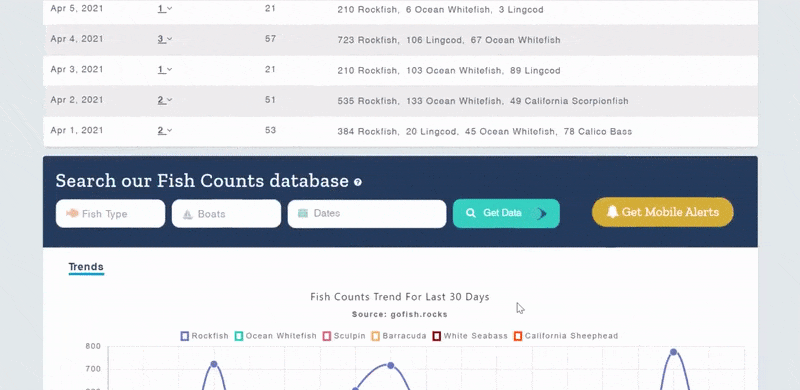Click the fish icon in Fish Type field

click(72, 213)
